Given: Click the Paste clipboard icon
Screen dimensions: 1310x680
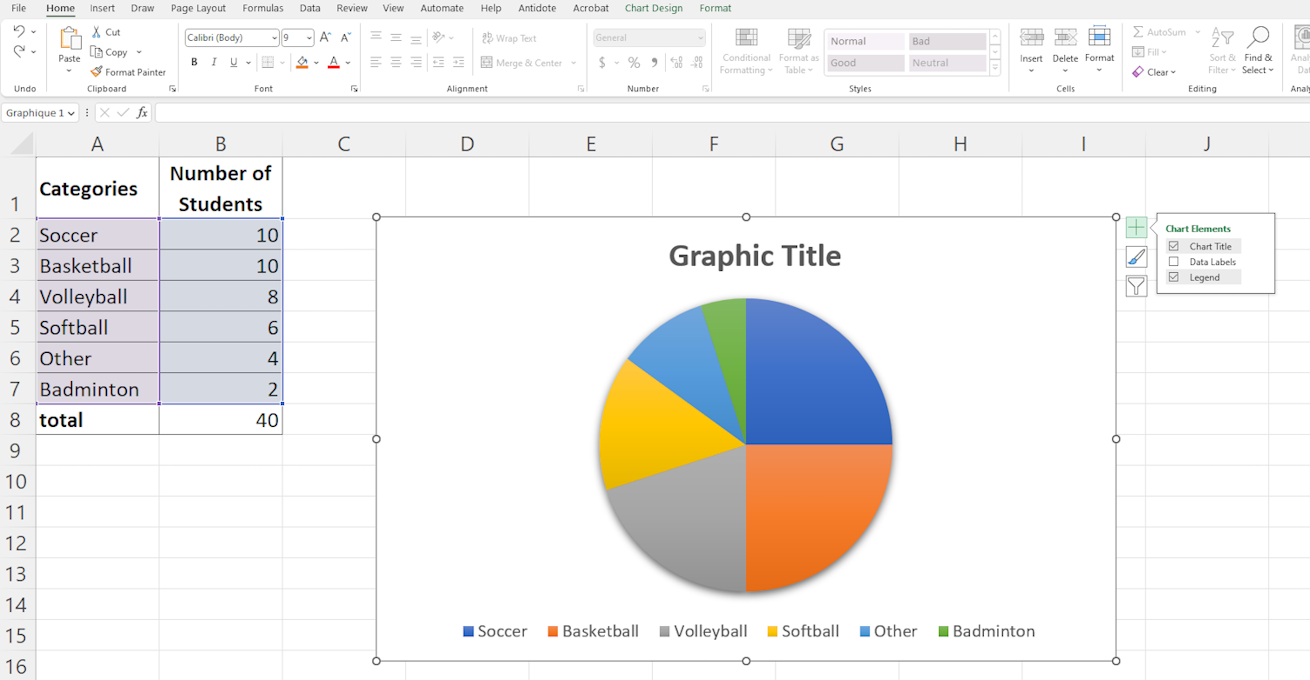Looking at the screenshot, I should [69, 40].
